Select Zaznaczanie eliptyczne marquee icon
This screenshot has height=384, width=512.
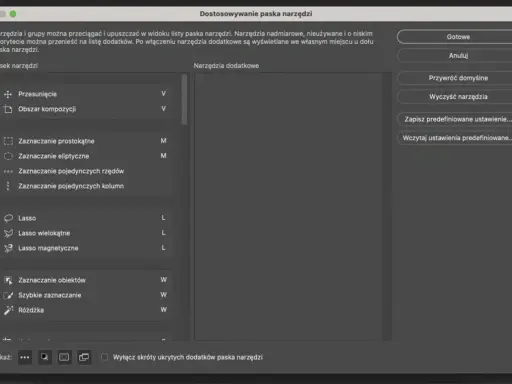click(8, 156)
